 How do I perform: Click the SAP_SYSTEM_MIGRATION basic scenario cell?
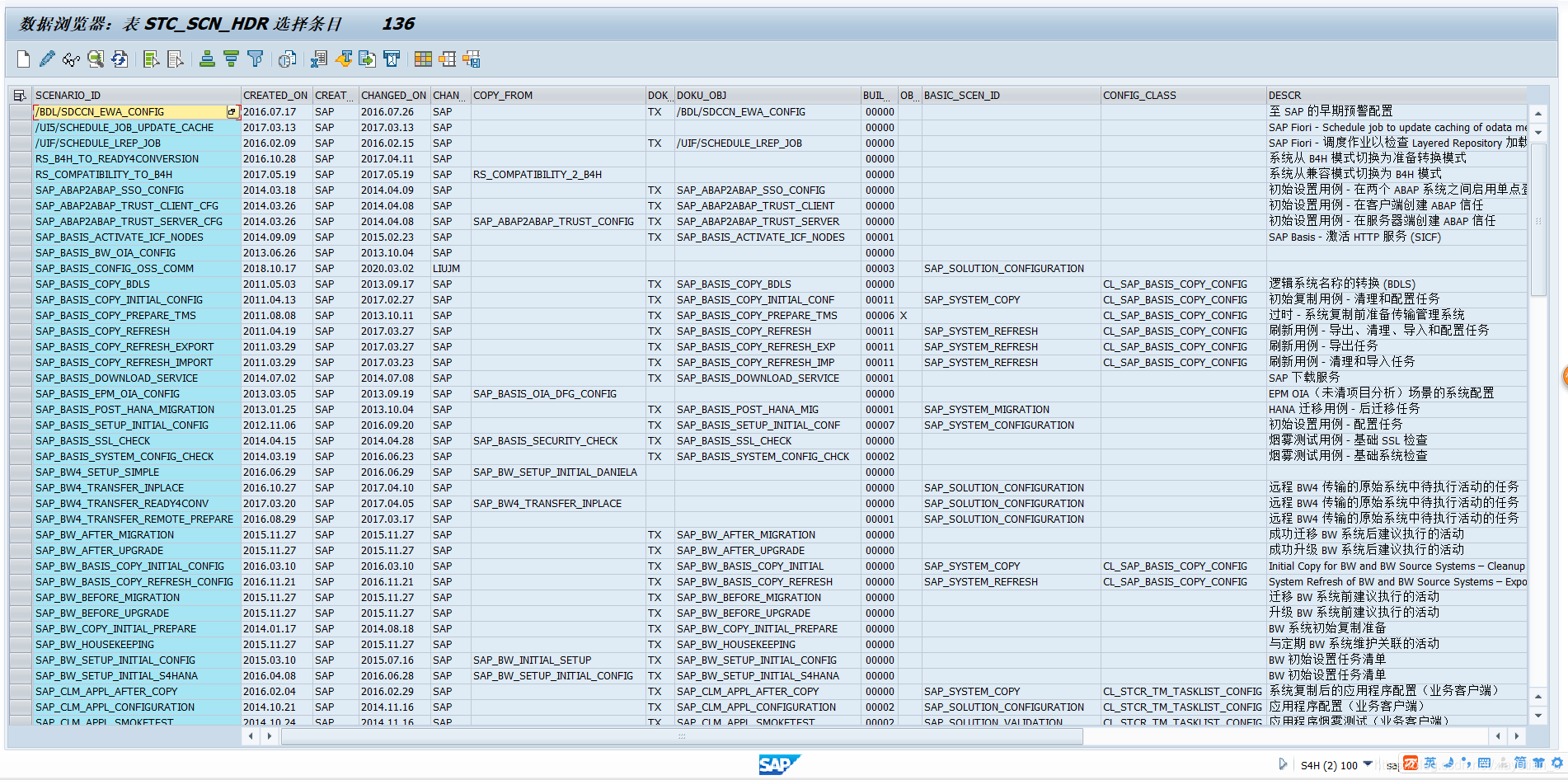pos(1011,410)
